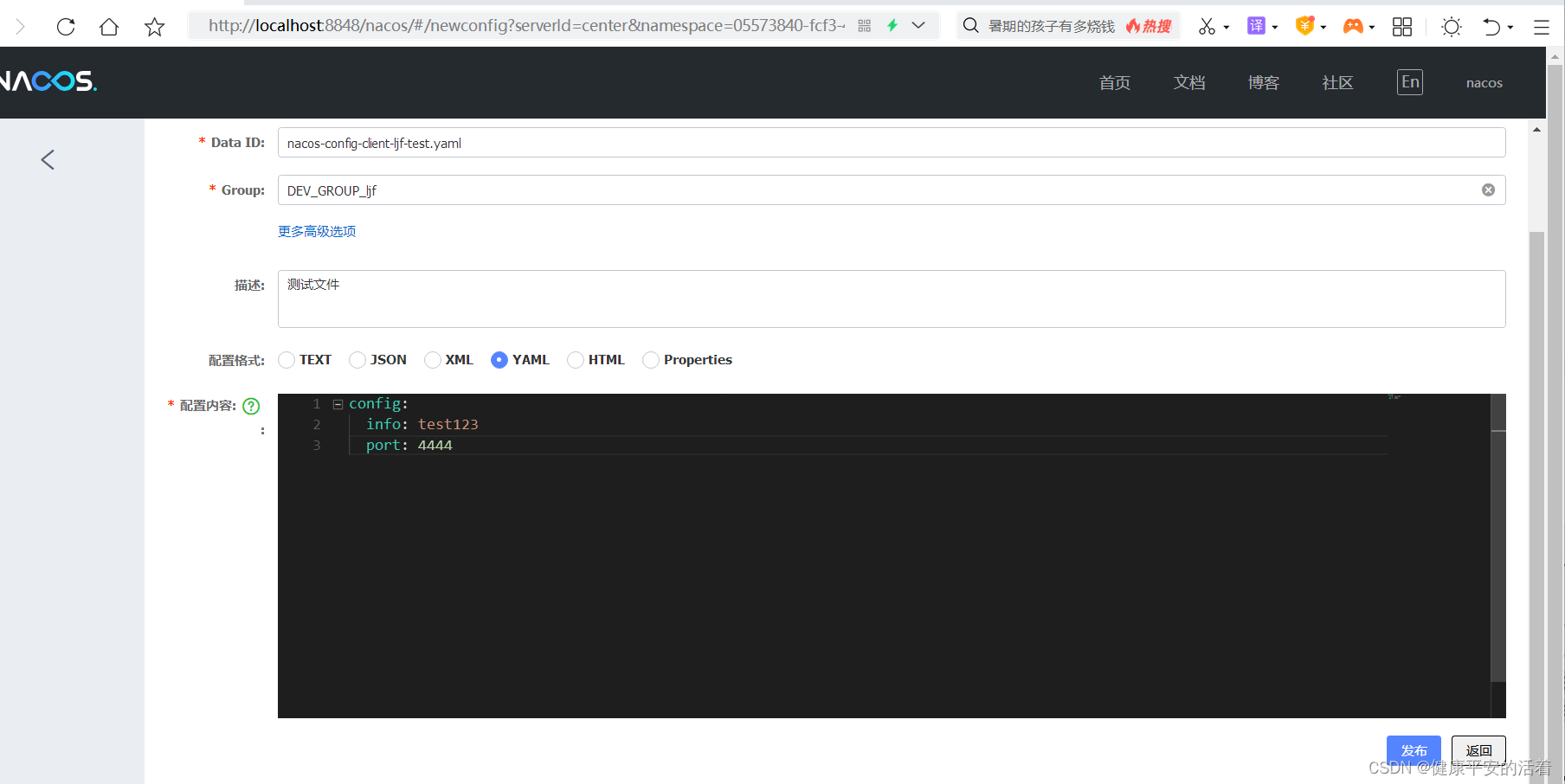Image resolution: width=1565 pixels, height=784 pixels.
Task: Go back with sidebar left chevron
Action: [x=48, y=159]
